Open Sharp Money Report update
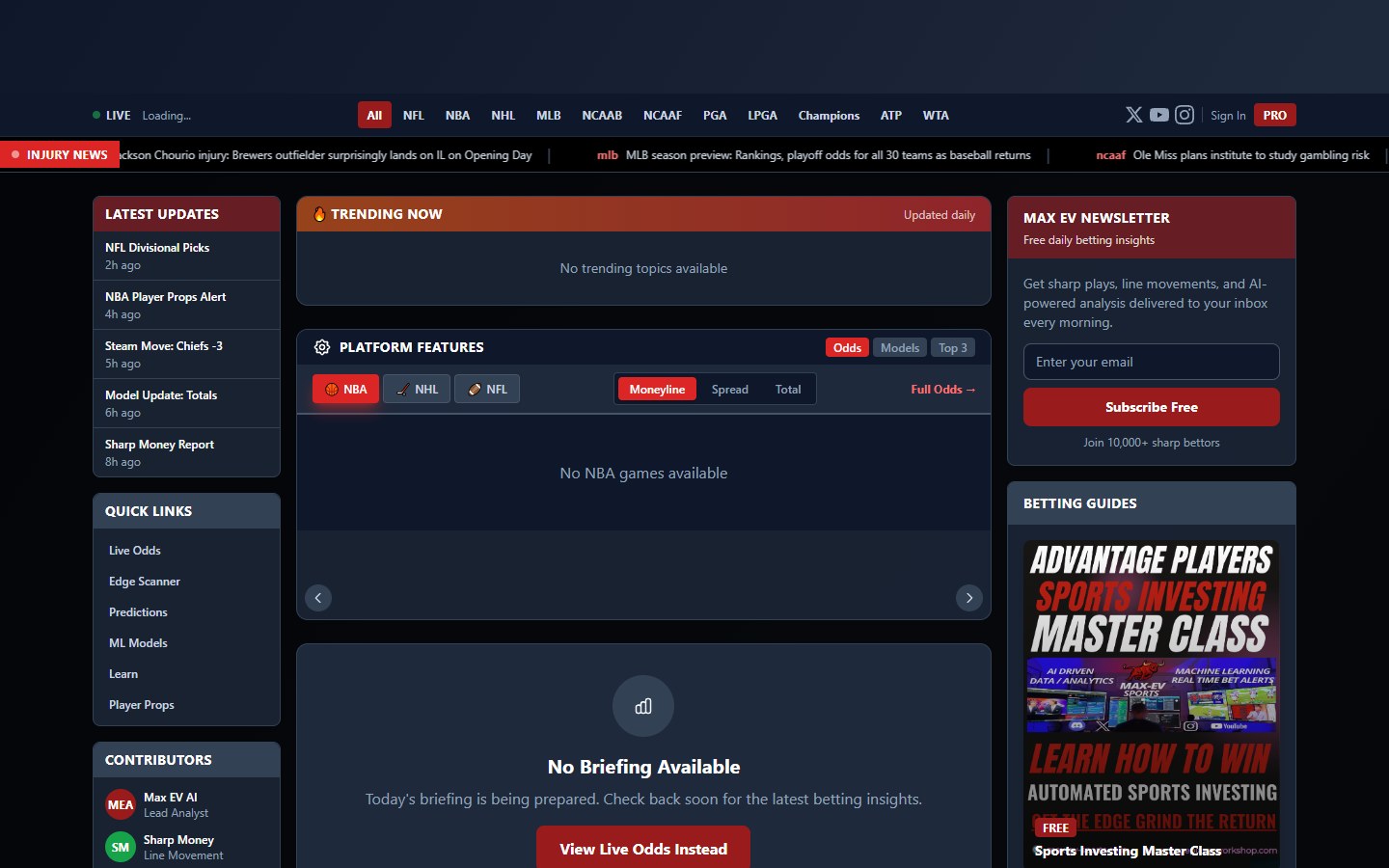Viewport: 1389px width, 868px height. [186, 452]
